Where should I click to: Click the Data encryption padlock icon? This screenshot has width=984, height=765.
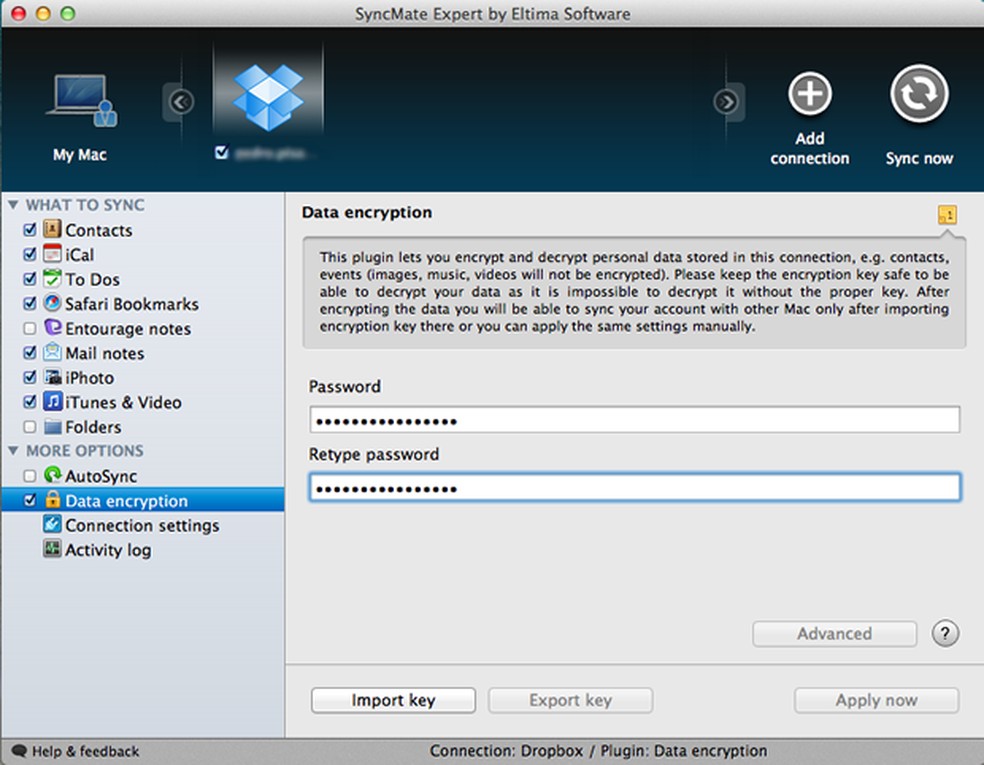coord(52,500)
